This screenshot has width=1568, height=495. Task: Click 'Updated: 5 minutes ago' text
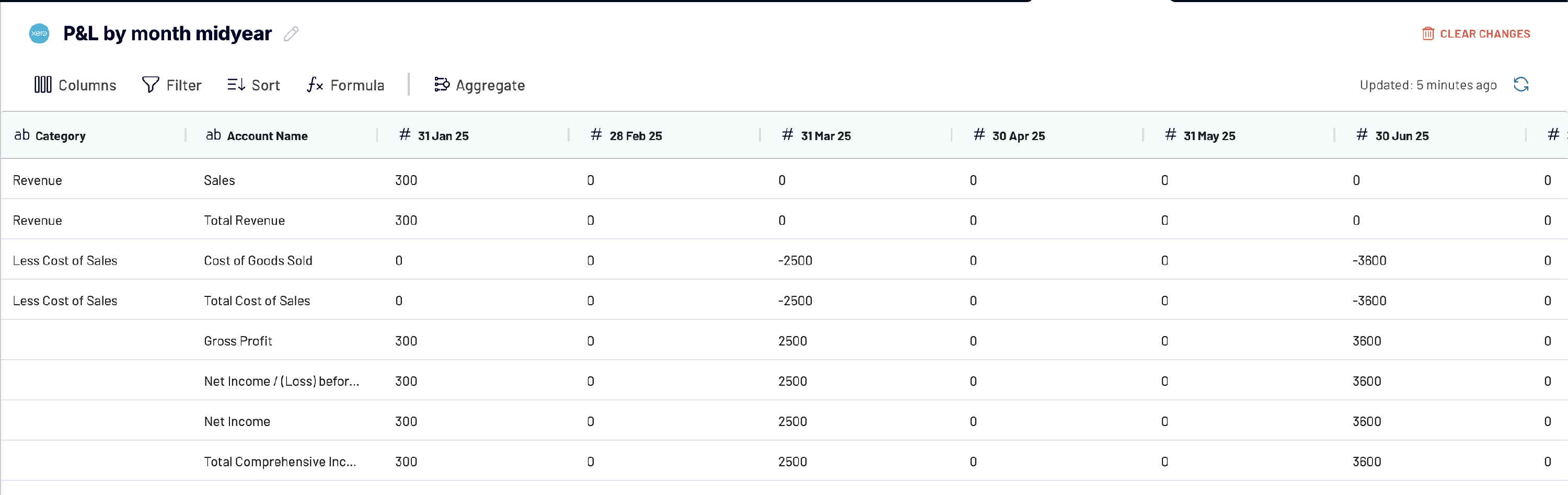(1428, 85)
